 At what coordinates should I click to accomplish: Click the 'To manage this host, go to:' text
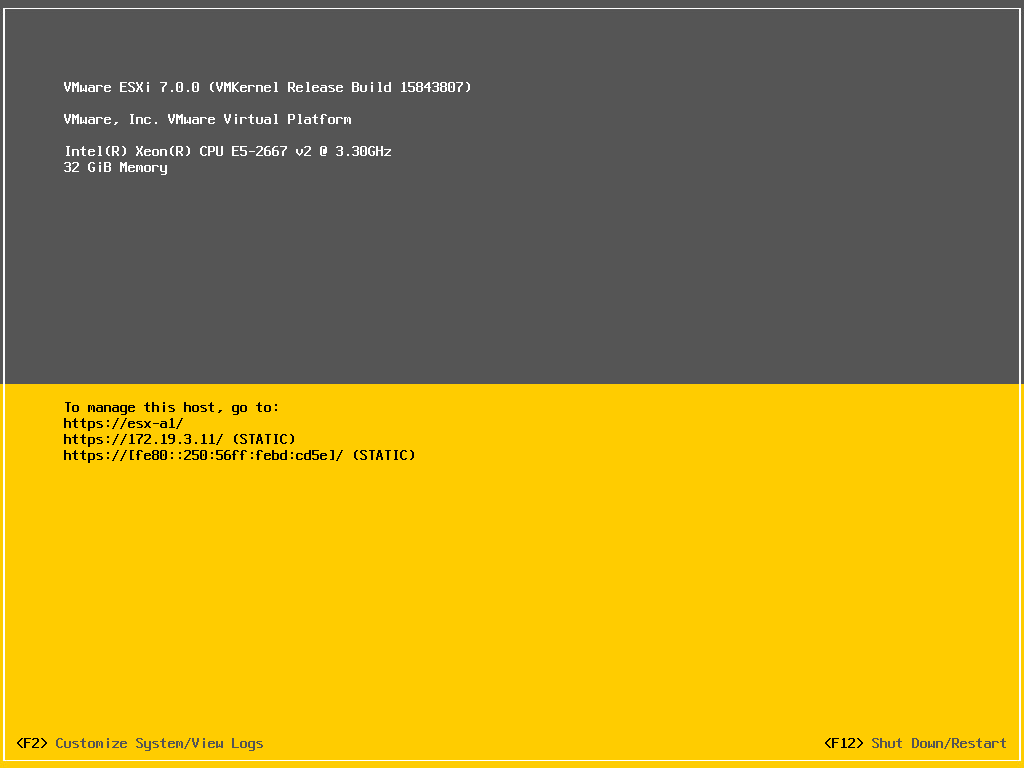point(171,408)
